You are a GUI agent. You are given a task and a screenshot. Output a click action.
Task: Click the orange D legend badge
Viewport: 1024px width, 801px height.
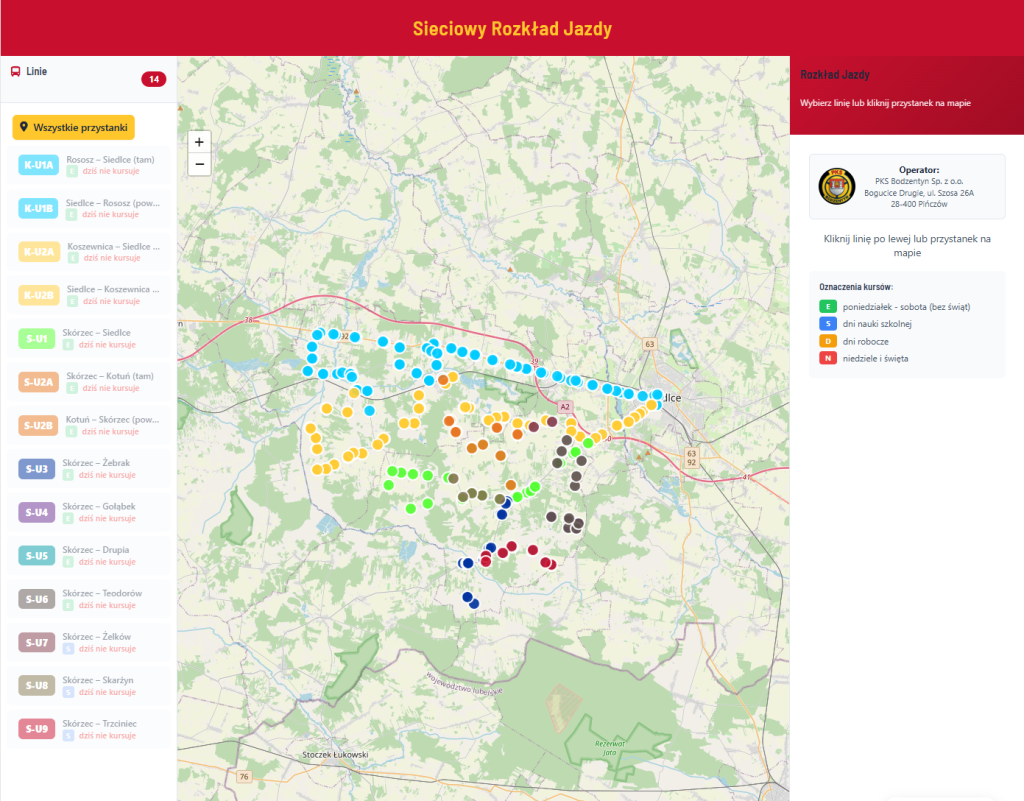(x=827, y=341)
